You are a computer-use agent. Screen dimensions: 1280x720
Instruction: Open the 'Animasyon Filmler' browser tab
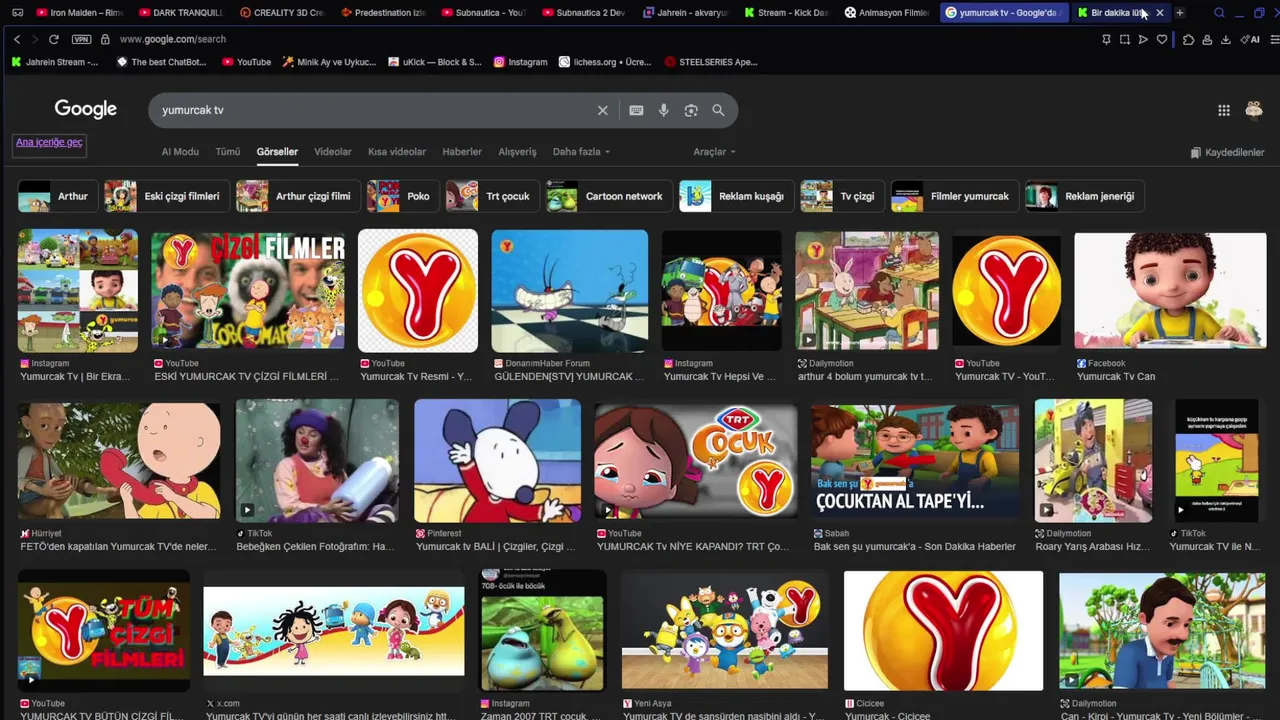(x=887, y=13)
